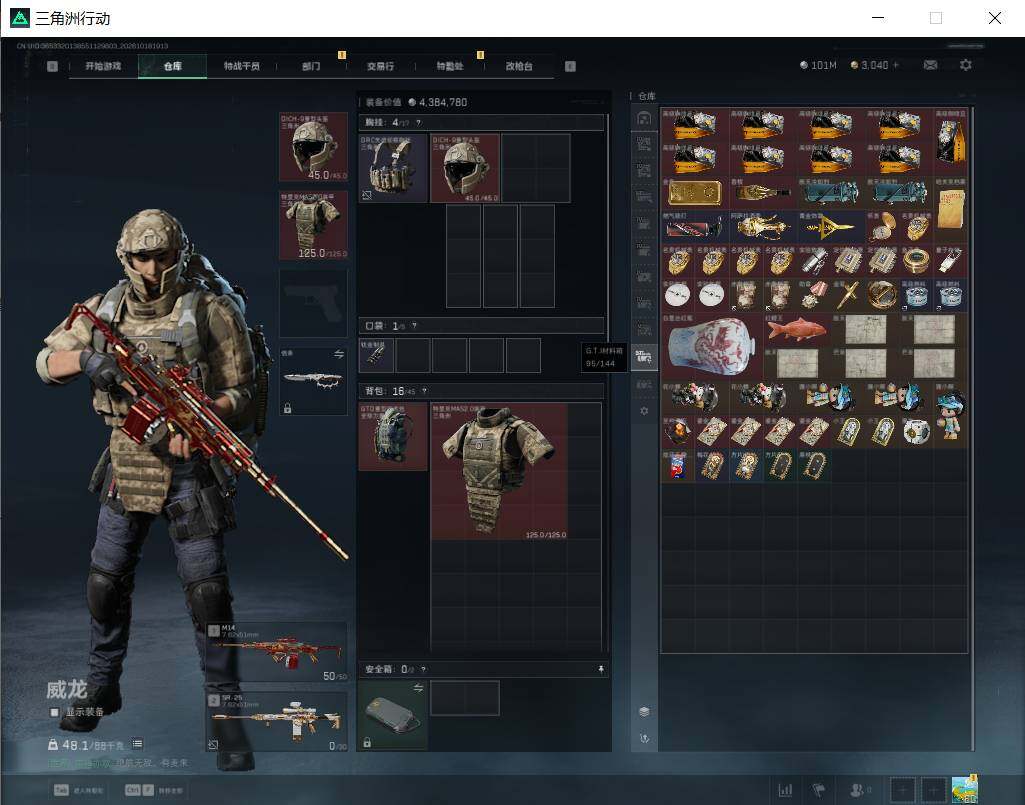This screenshot has width=1025, height=805.
Task: Open the weight details list icon
Action: click(x=137, y=744)
